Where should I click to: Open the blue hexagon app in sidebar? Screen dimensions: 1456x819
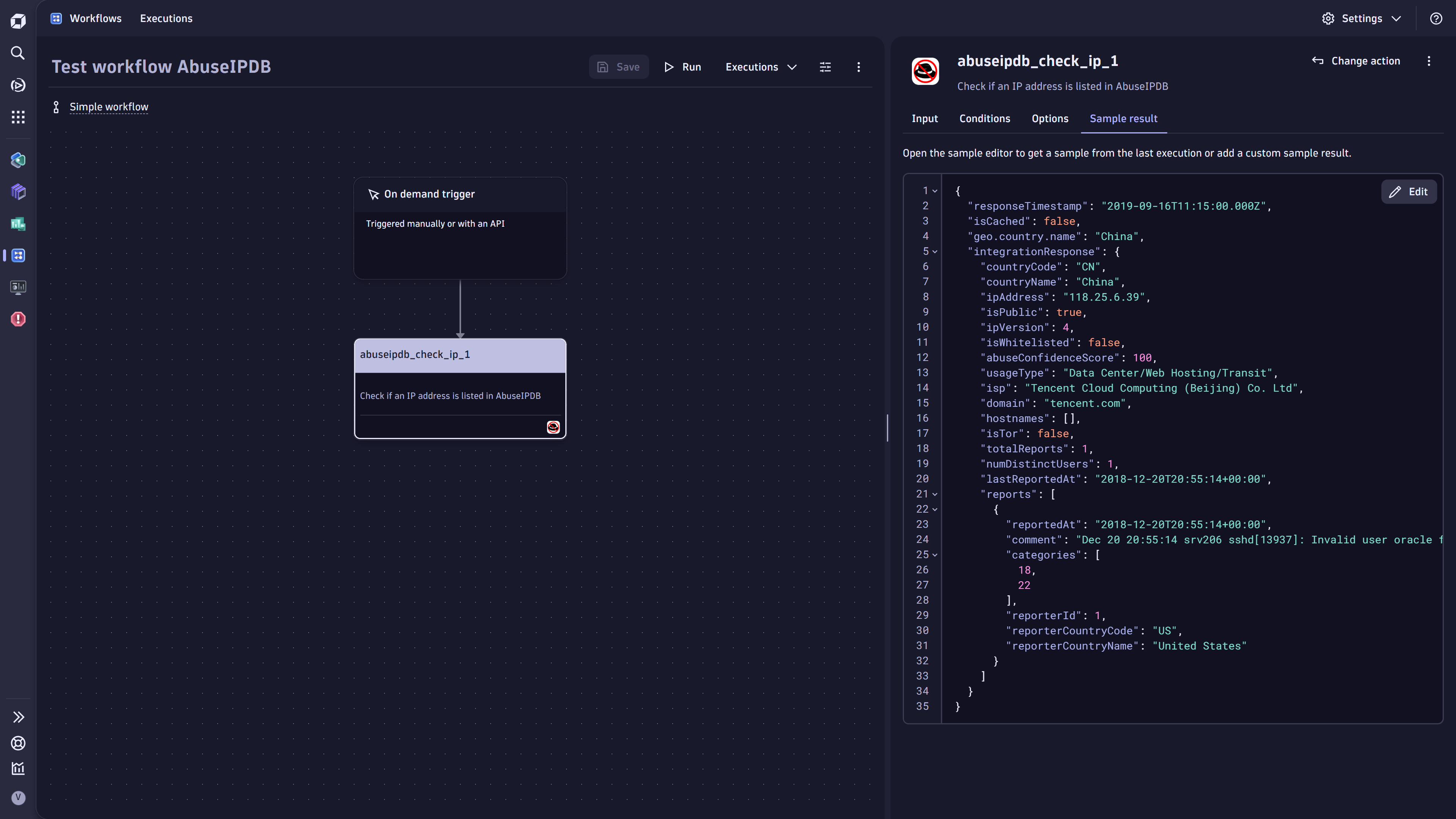coord(18,160)
